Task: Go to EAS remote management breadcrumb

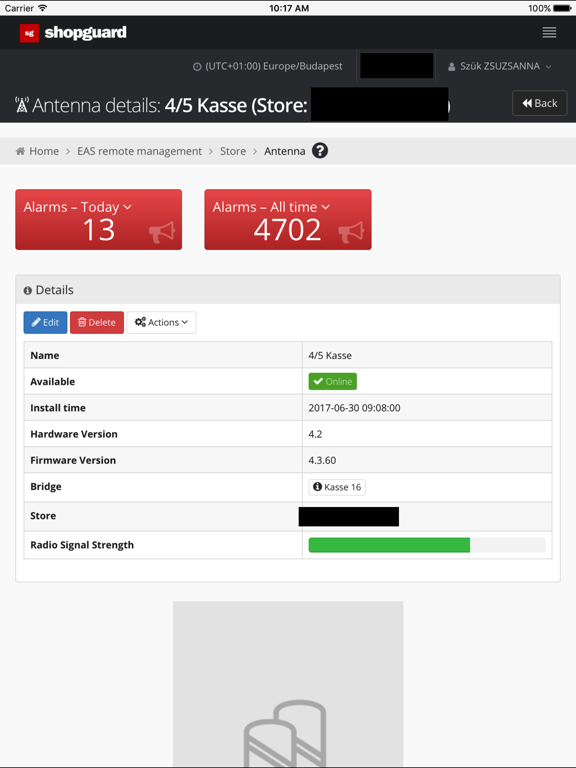Action: [139, 151]
